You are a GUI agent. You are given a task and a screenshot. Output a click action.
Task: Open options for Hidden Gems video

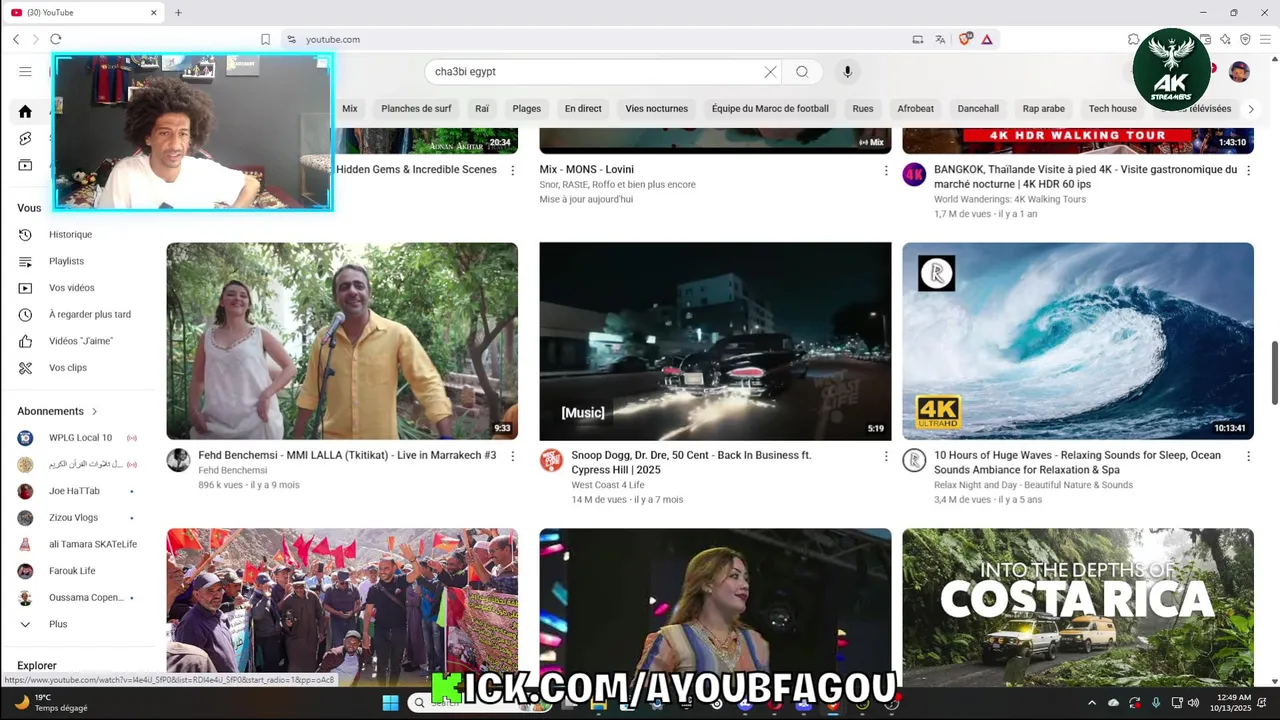click(513, 171)
